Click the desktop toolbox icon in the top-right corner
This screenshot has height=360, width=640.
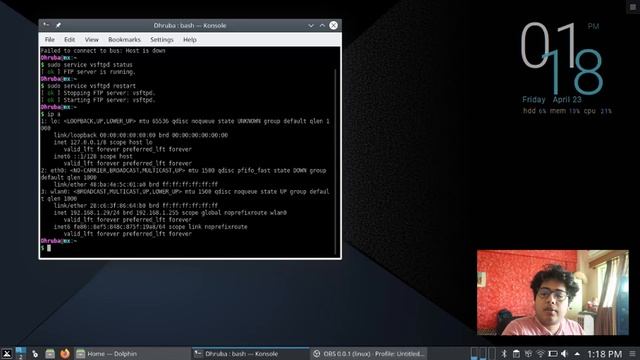click(633, 7)
